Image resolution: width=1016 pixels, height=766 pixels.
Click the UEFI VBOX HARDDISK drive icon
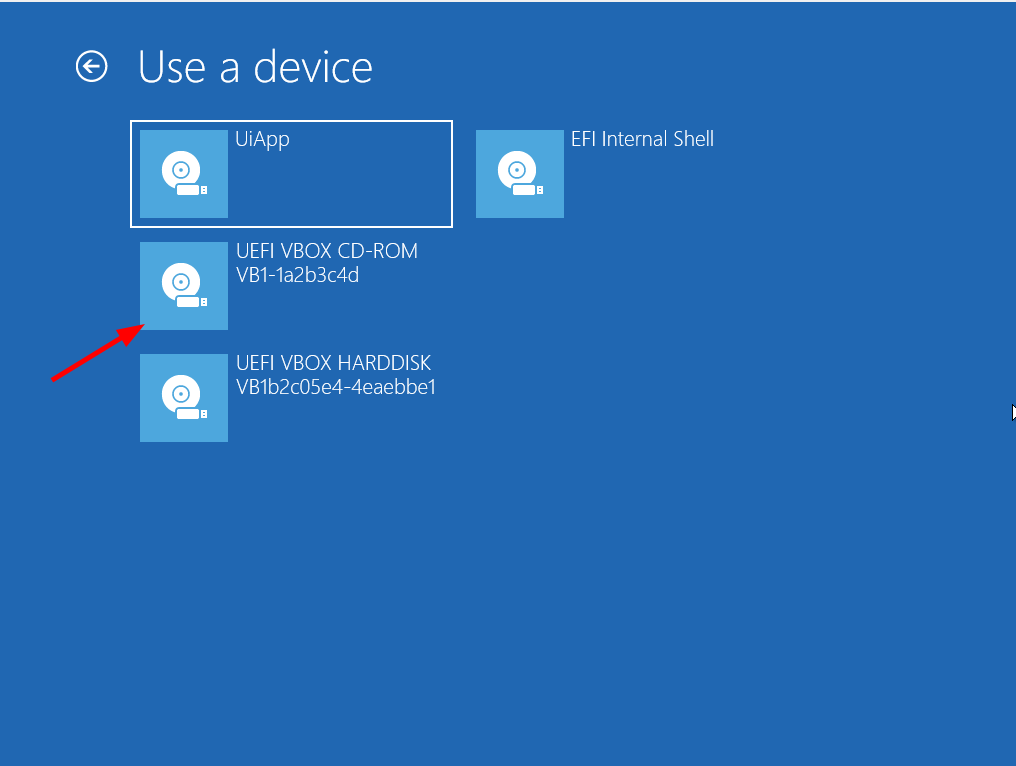point(184,398)
